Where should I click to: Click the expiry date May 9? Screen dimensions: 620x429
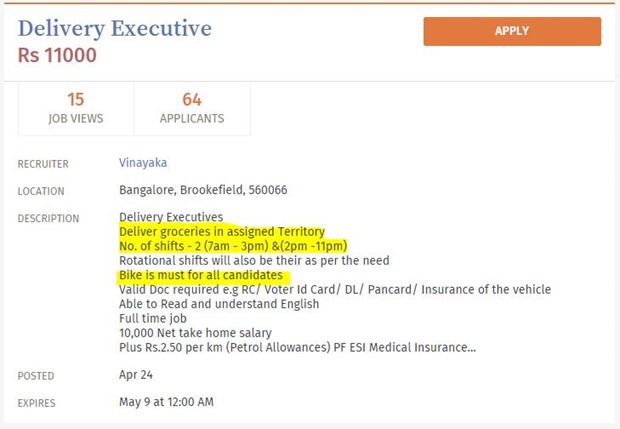pos(166,402)
